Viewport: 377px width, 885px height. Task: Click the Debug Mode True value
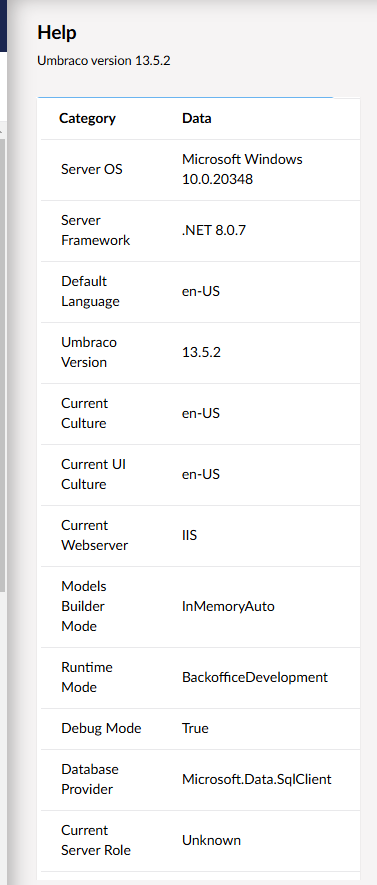pos(195,728)
